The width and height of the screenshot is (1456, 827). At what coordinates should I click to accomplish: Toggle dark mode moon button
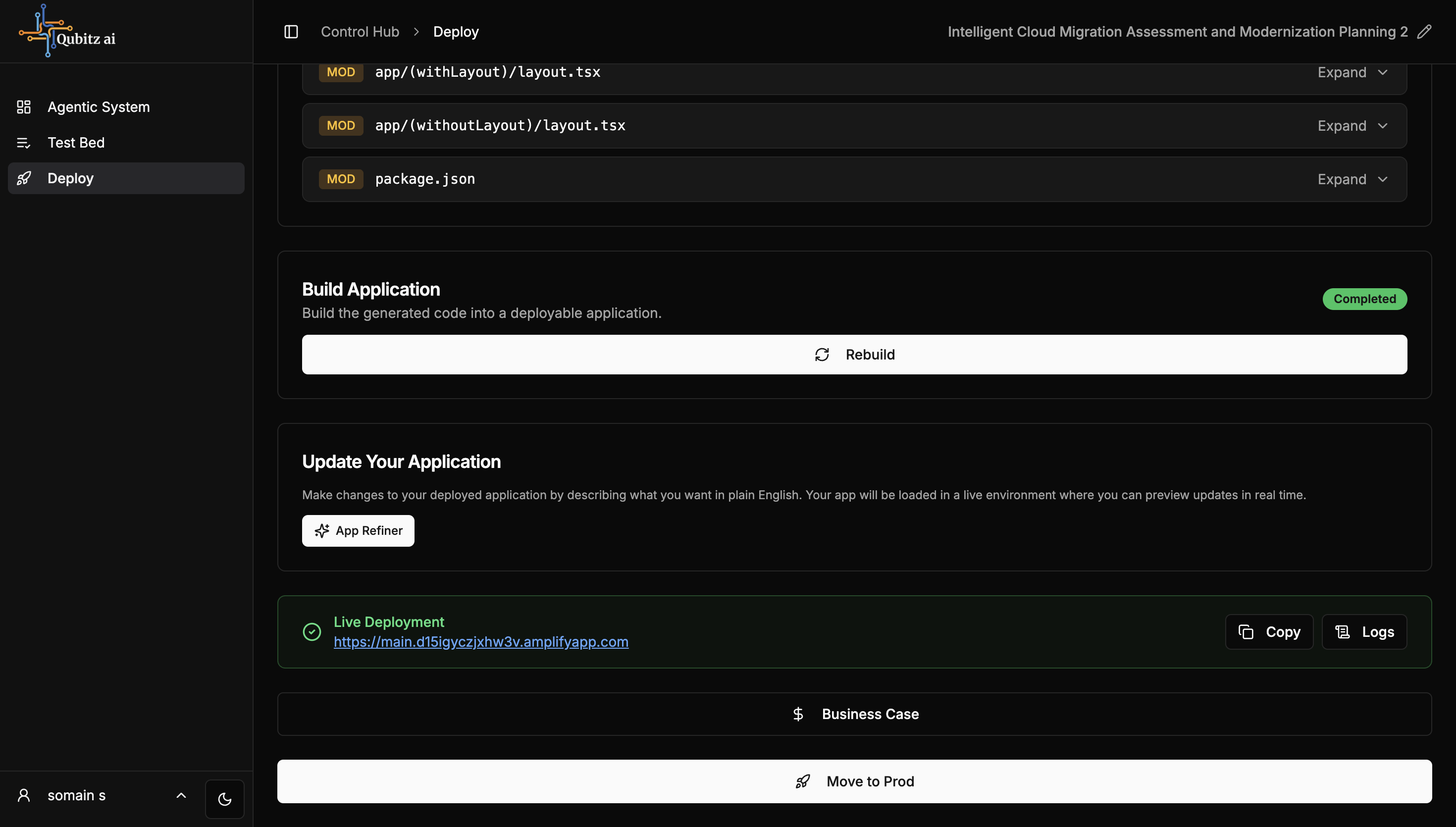click(224, 799)
